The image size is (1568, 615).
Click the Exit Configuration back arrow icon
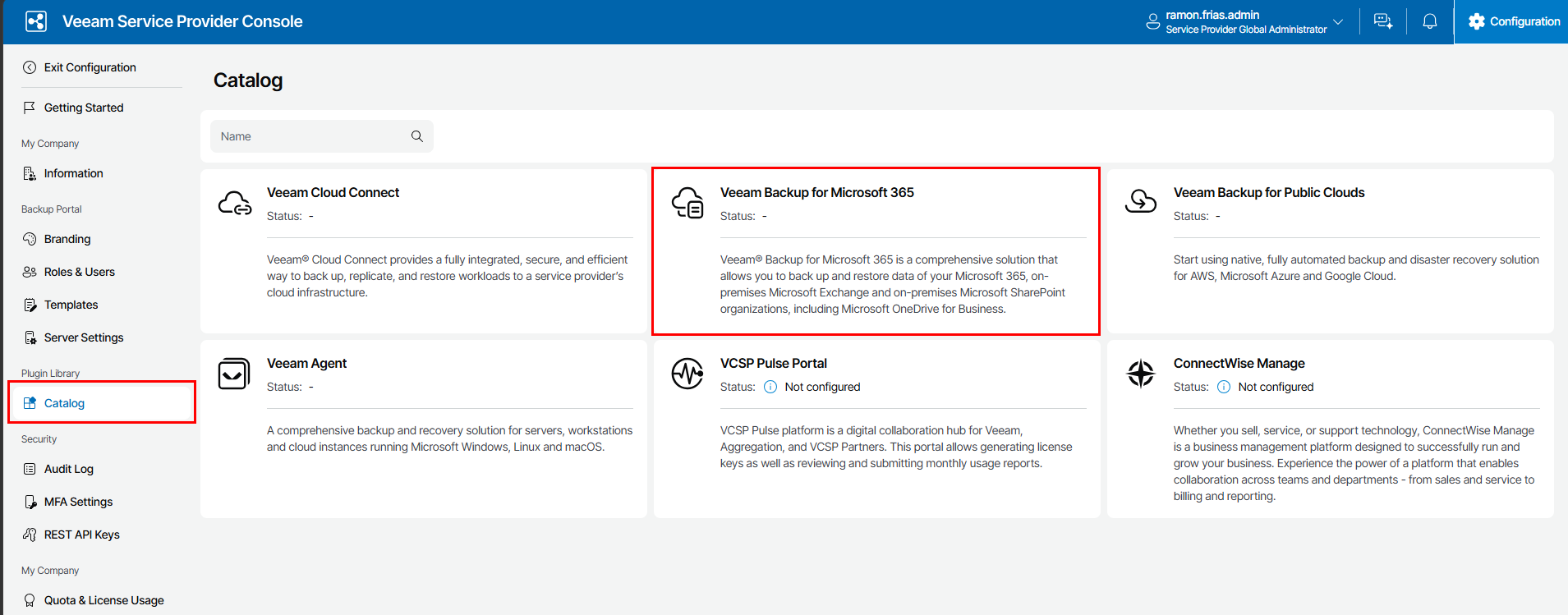(x=30, y=67)
